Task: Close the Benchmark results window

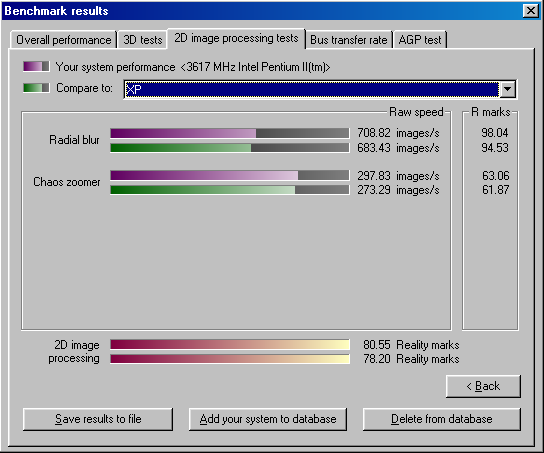Action: pos(531,11)
